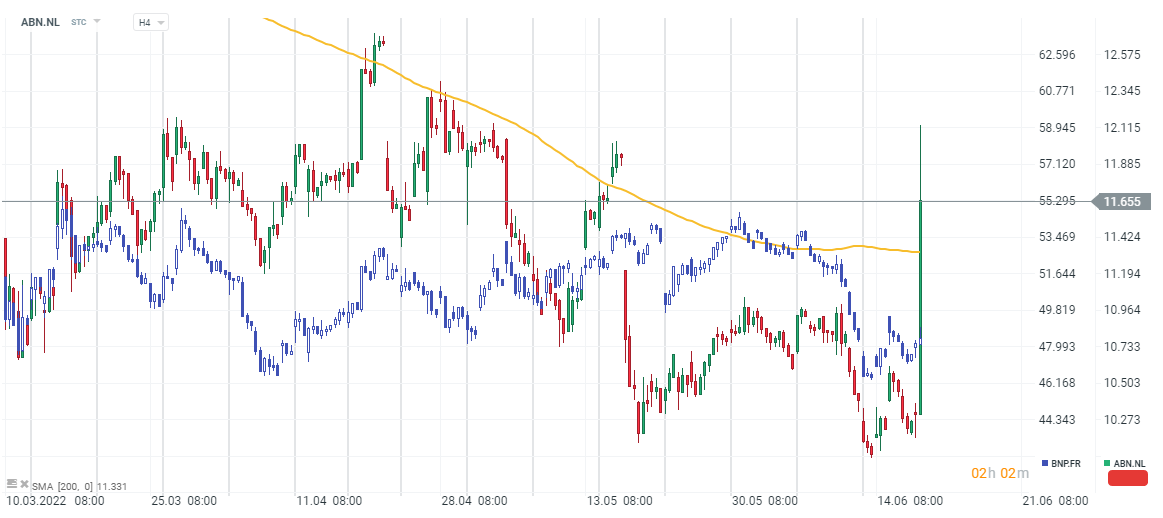
Task: Open the H4 timeframe dropdown
Action: pos(151,22)
